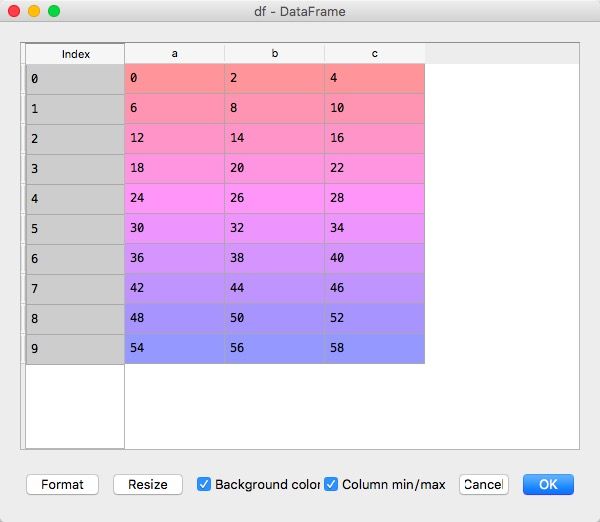Select row index 8

point(75,319)
